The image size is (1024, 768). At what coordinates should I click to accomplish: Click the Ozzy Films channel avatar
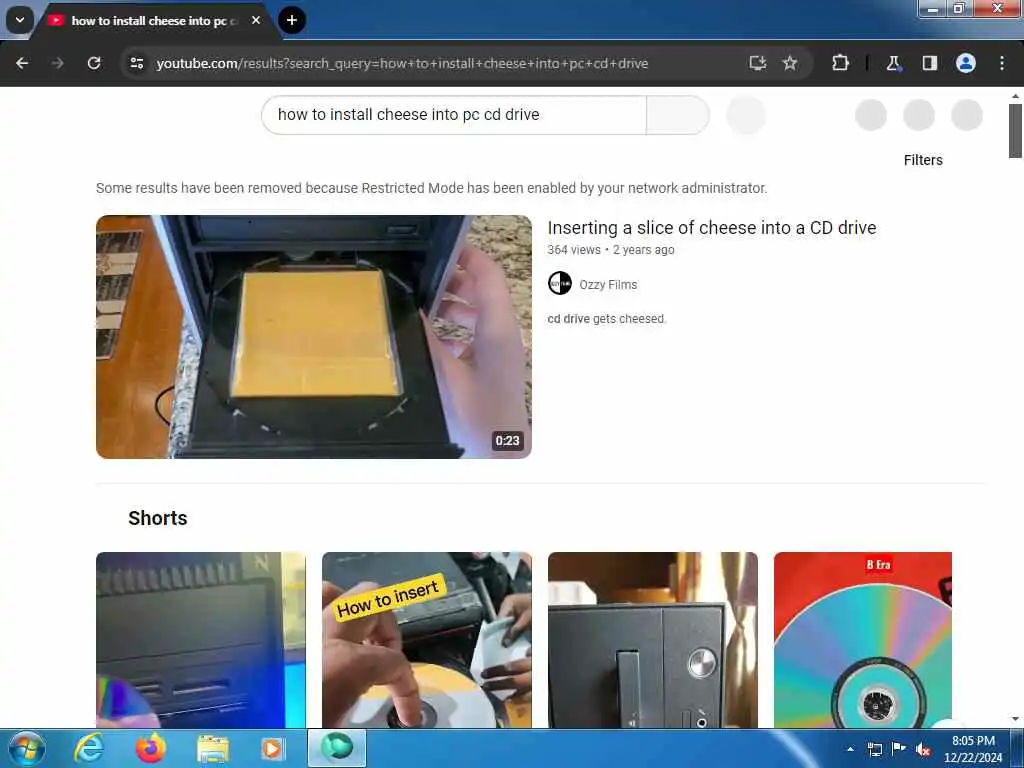point(560,283)
